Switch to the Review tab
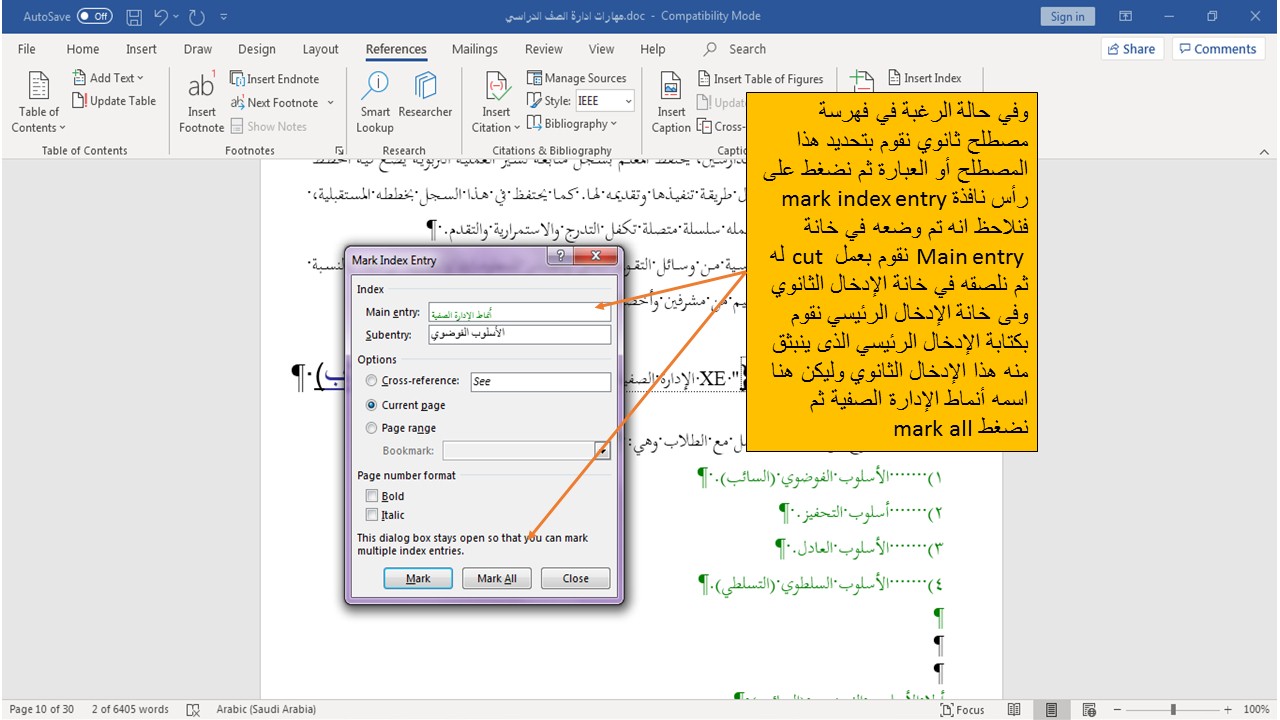 [x=544, y=49]
